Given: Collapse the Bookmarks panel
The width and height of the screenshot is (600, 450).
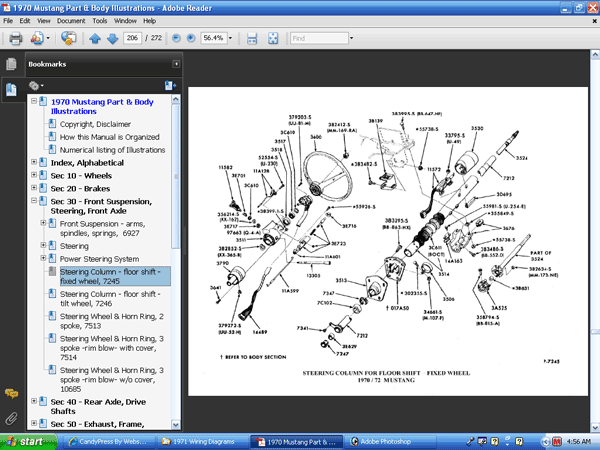Looking at the screenshot, I should tap(176, 64).
